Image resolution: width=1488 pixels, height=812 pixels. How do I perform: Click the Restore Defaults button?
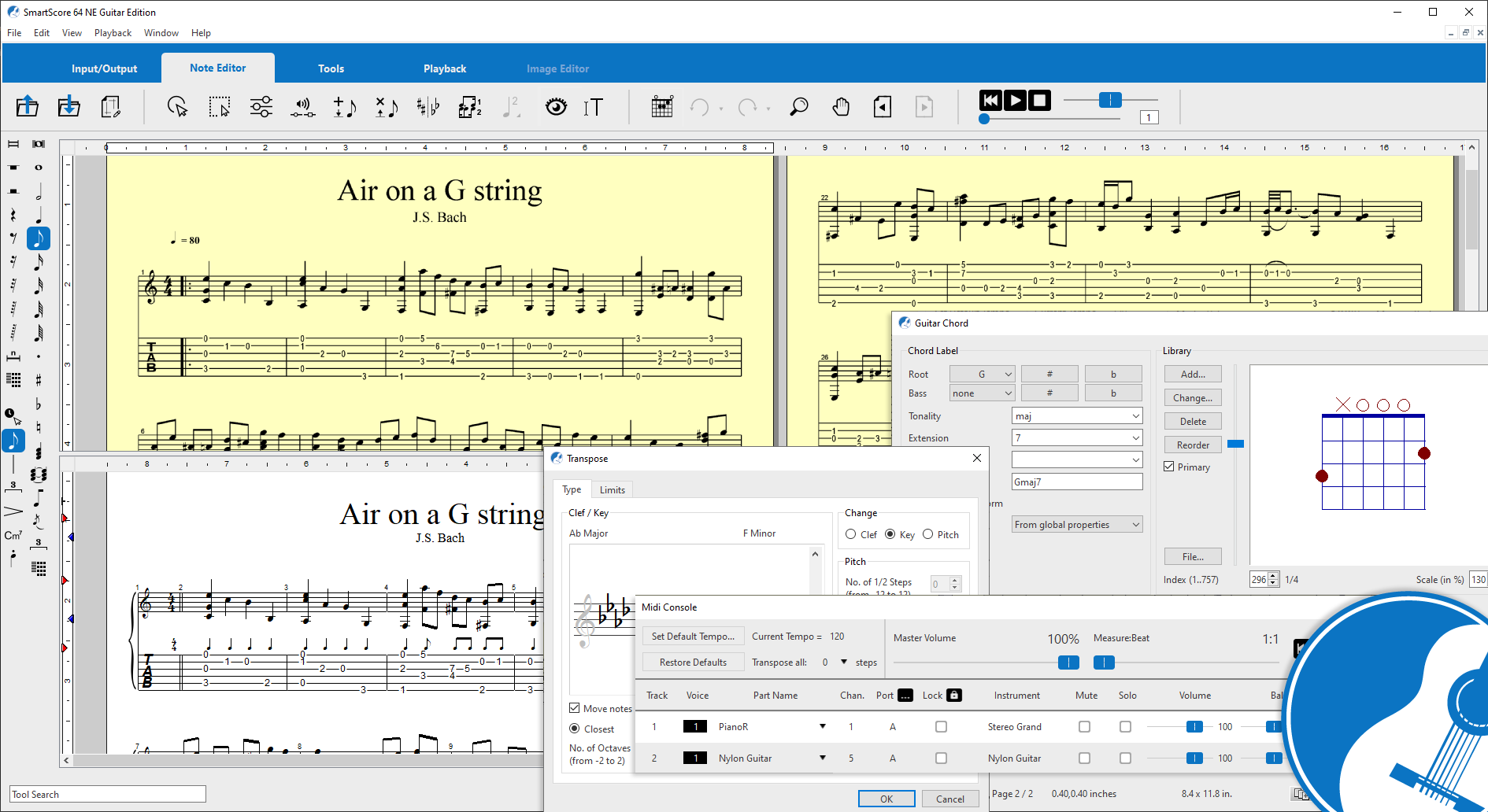tap(693, 663)
